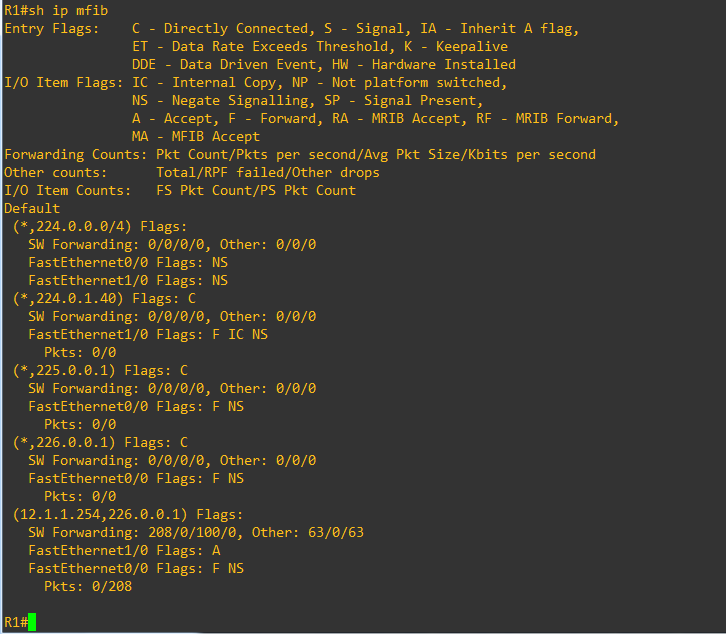Click 'SW Forwarding: 208/0/100/0' text
The height and width of the screenshot is (634, 726).
[x=136, y=533]
